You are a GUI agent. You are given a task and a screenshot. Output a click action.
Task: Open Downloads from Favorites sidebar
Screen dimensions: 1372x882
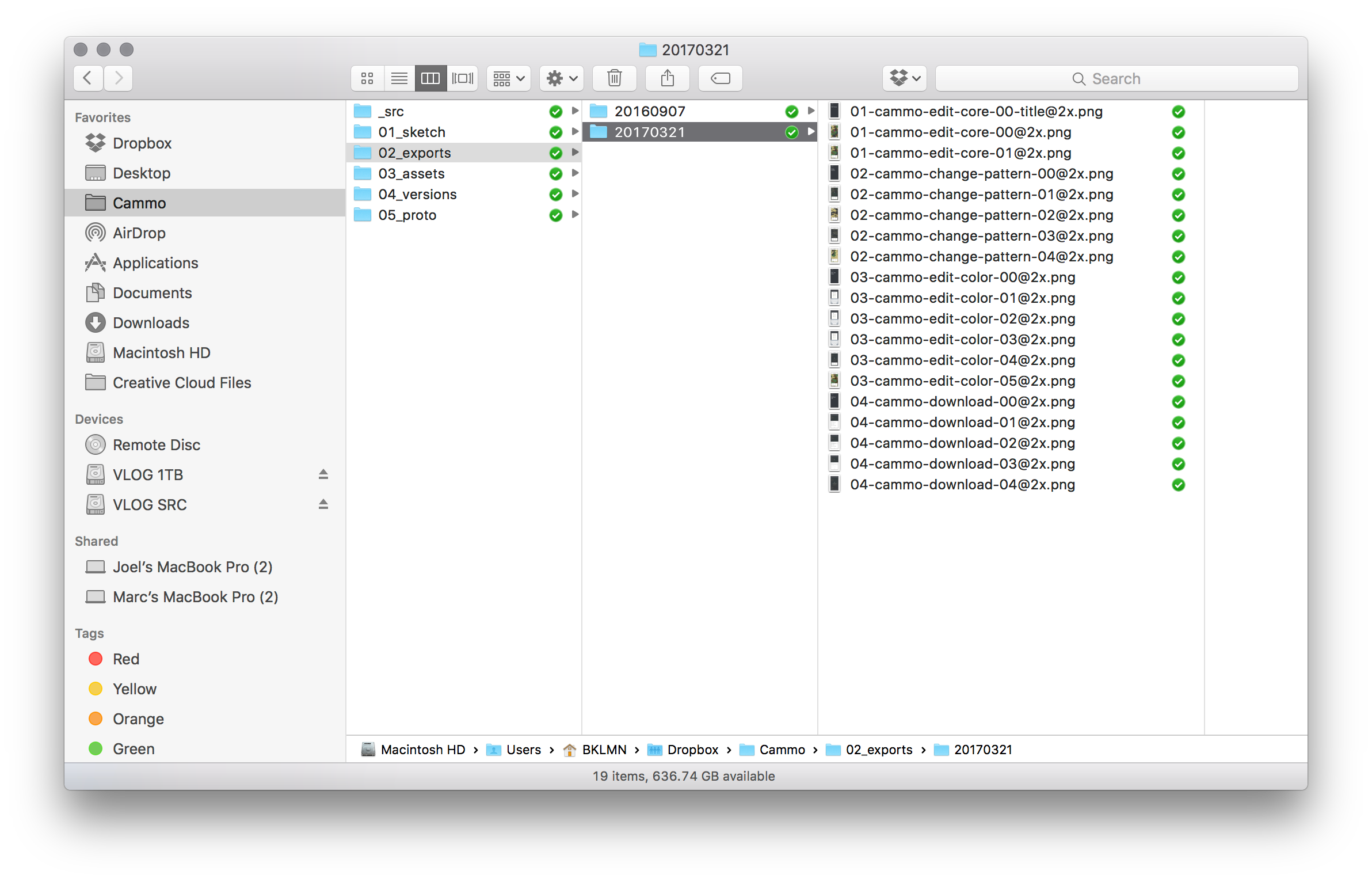(x=151, y=323)
